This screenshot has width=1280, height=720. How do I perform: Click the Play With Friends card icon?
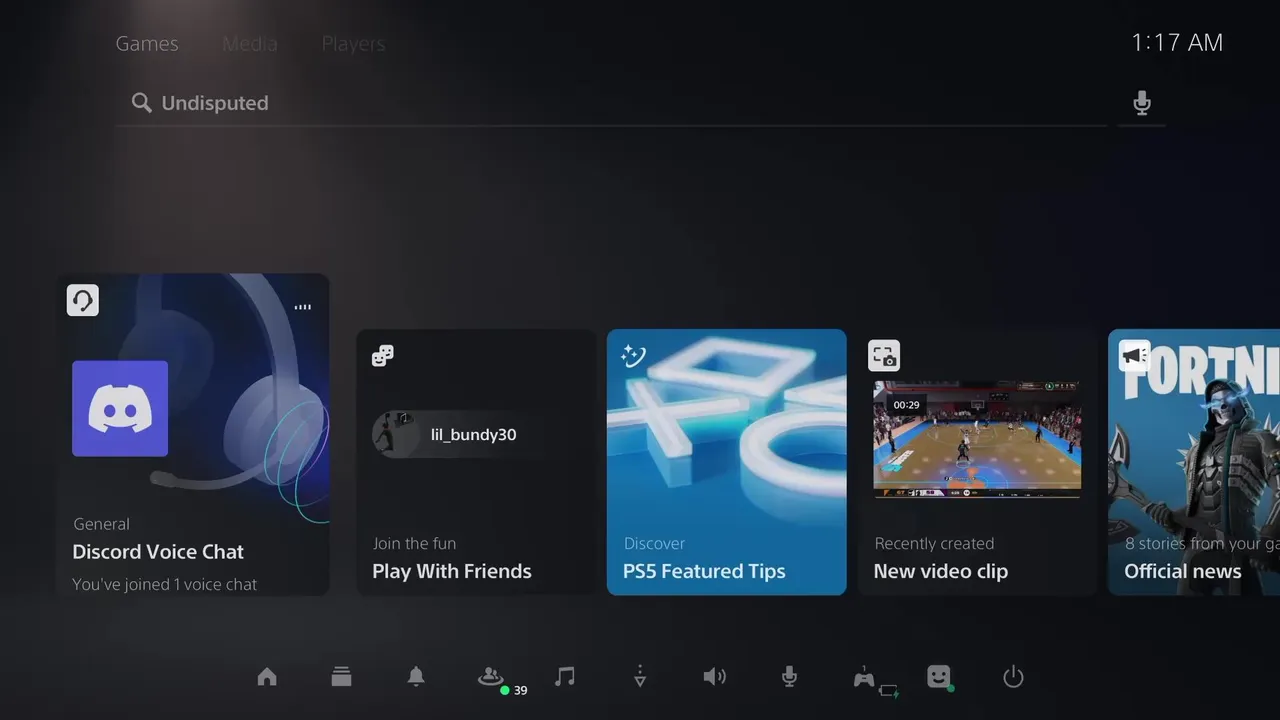tap(383, 355)
